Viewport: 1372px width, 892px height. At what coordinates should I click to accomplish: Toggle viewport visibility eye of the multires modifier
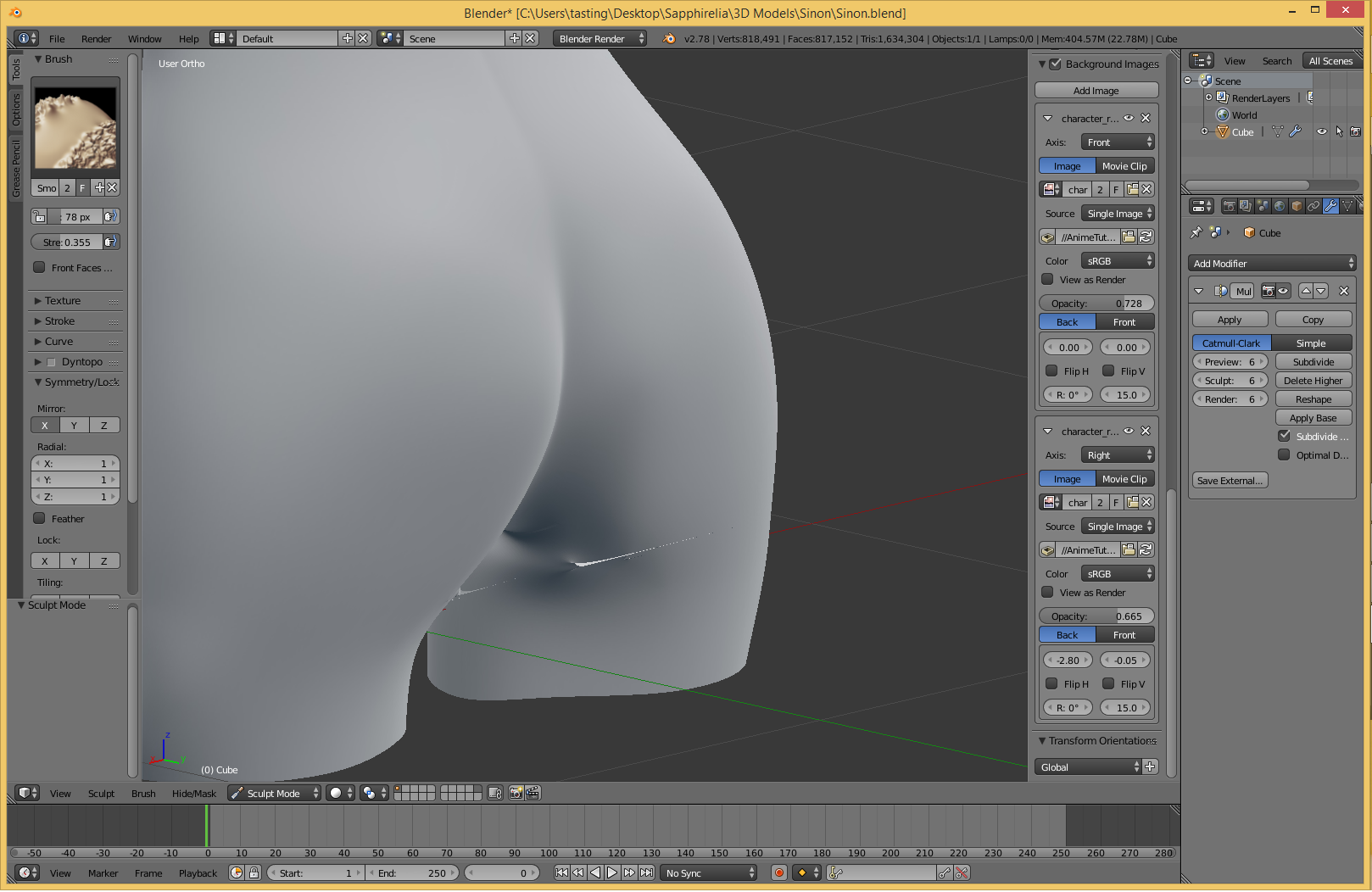click(x=1284, y=291)
